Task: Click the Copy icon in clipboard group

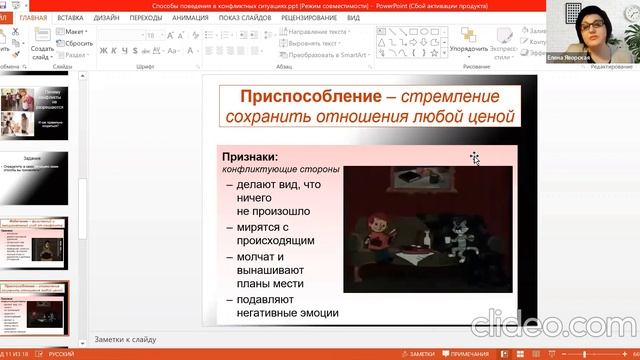Action: [x=16, y=43]
